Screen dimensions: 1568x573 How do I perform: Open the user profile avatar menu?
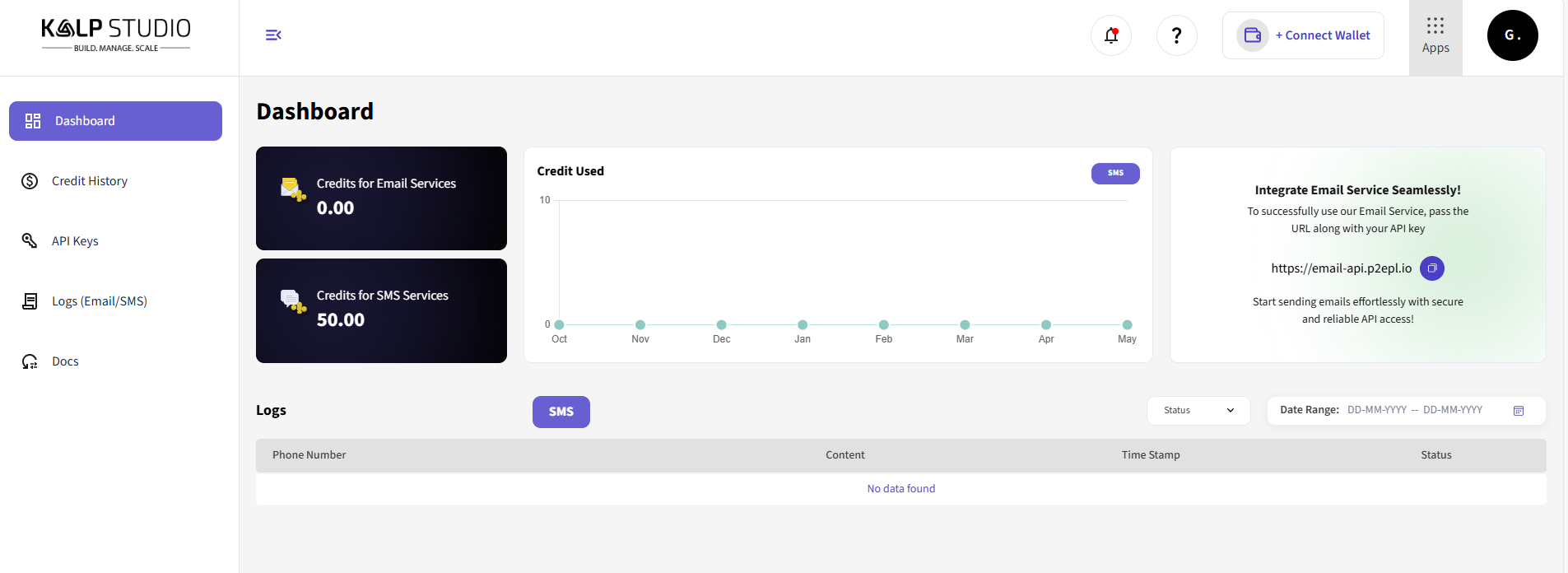pyautogui.click(x=1512, y=35)
